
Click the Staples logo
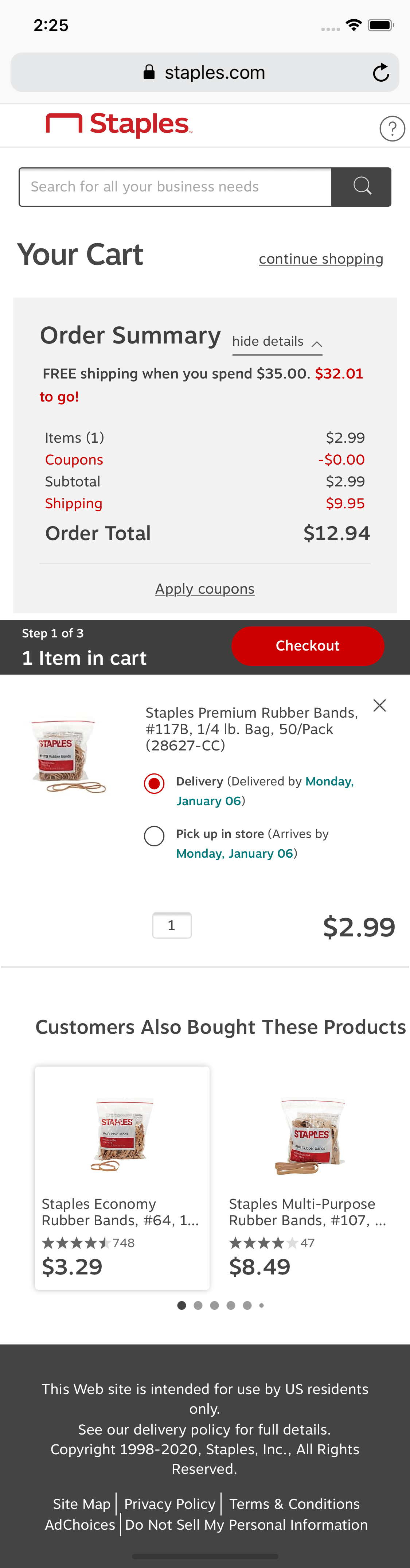pyautogui.click(x=119, y=125)
